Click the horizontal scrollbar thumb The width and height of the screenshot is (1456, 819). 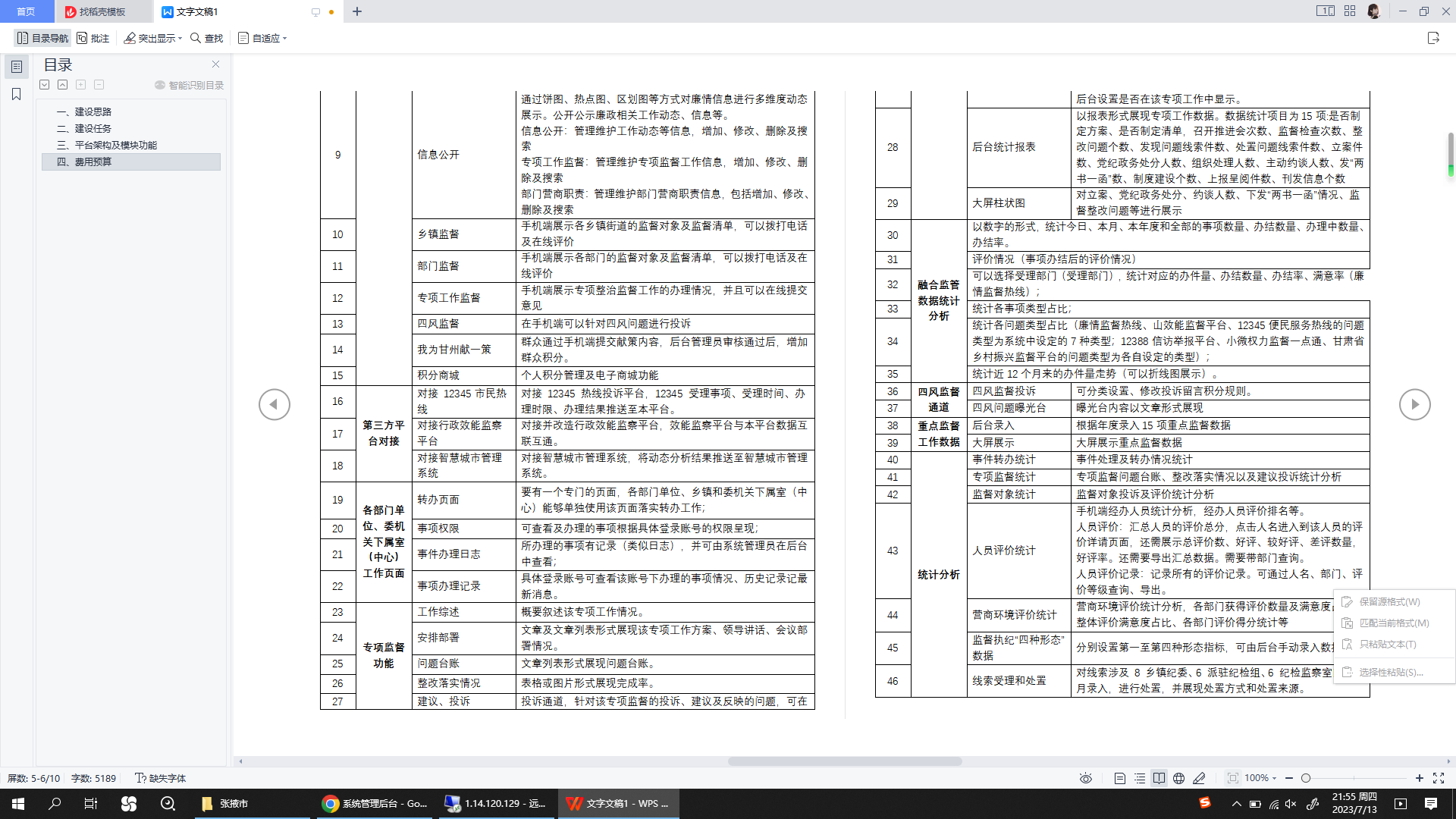[x=844, y=761]
